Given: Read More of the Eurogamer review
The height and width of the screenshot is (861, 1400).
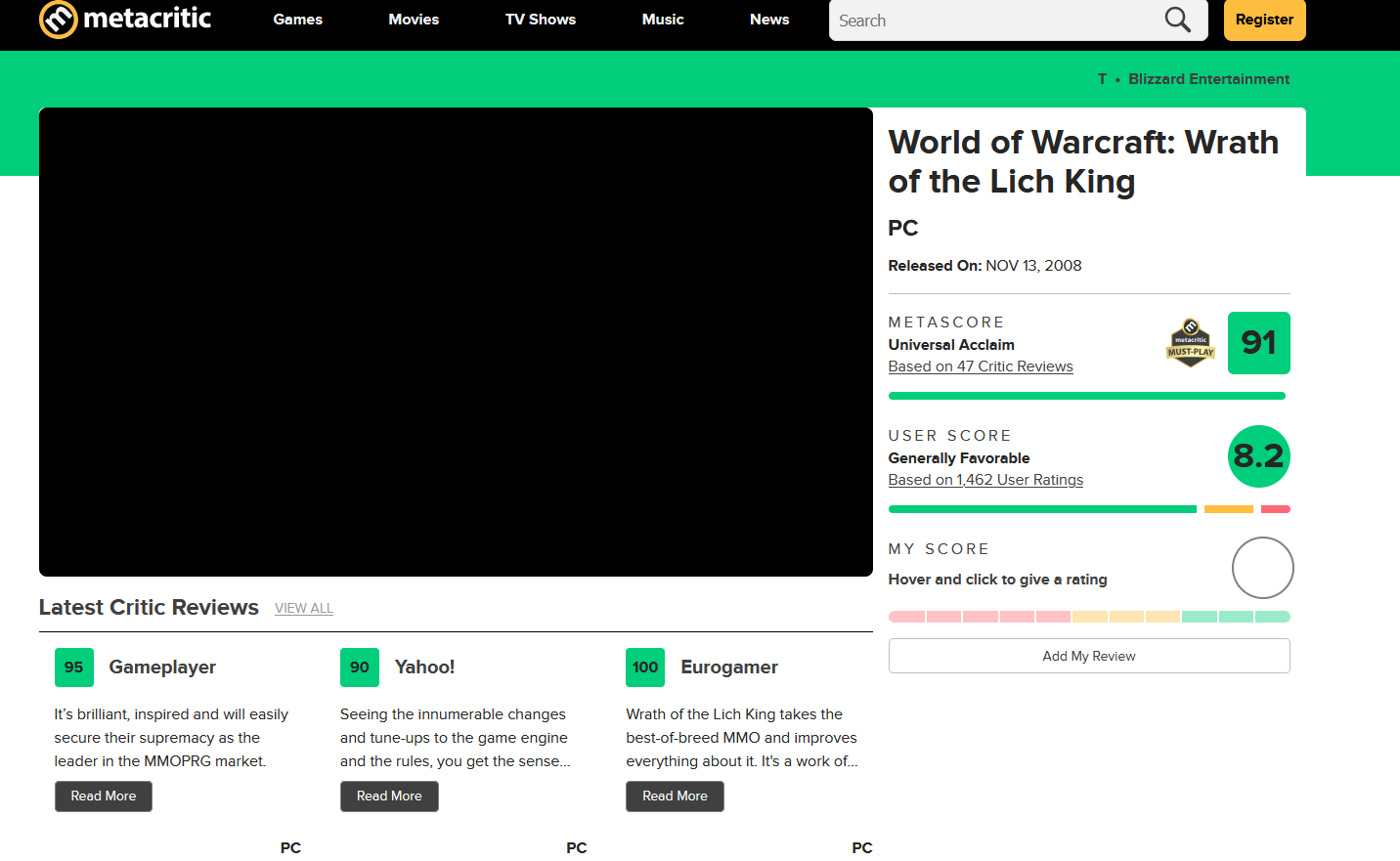Looking at the screenshot, I should [x=675, y=796].
